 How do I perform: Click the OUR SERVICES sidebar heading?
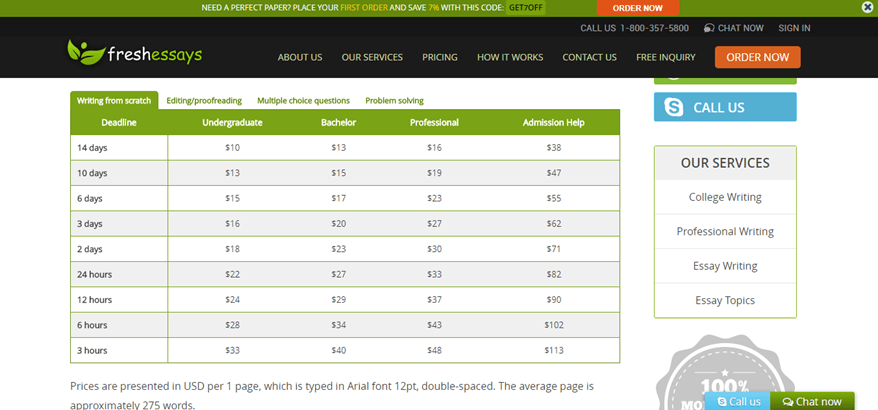point(725,163)
